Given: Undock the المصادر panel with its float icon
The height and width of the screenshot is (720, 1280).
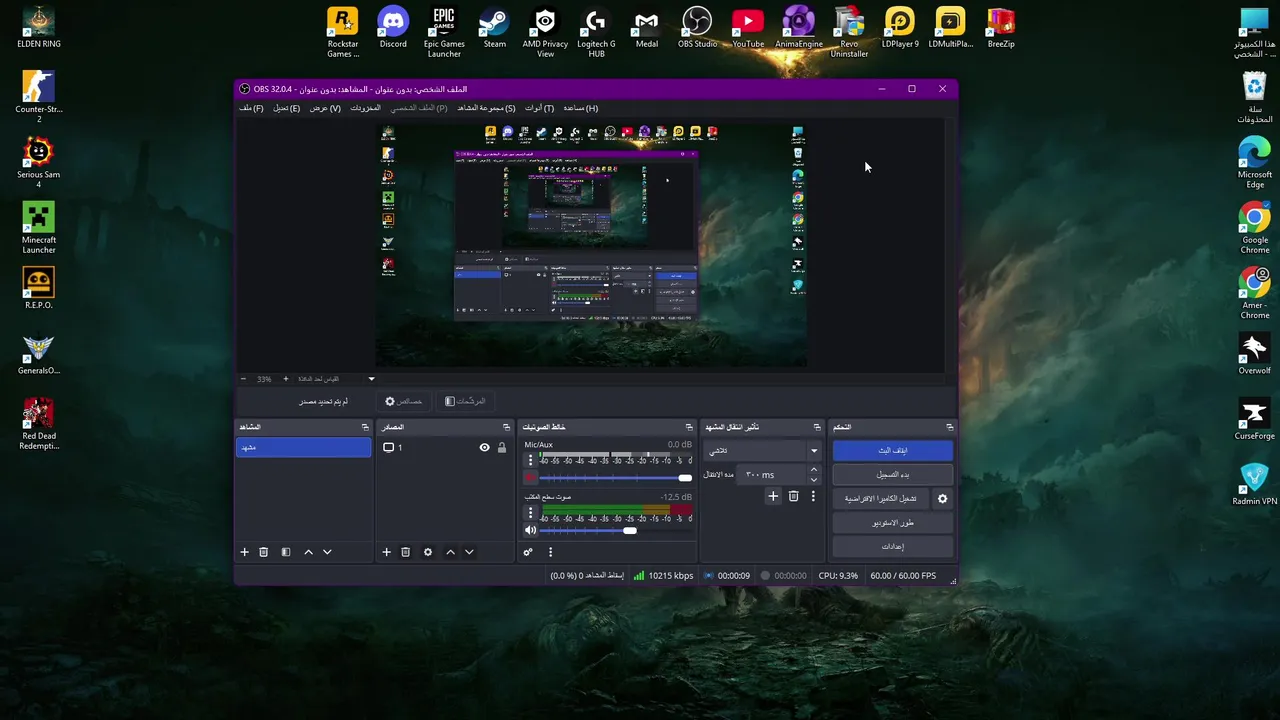Looking at the screenshot, I should pos(506,427).
